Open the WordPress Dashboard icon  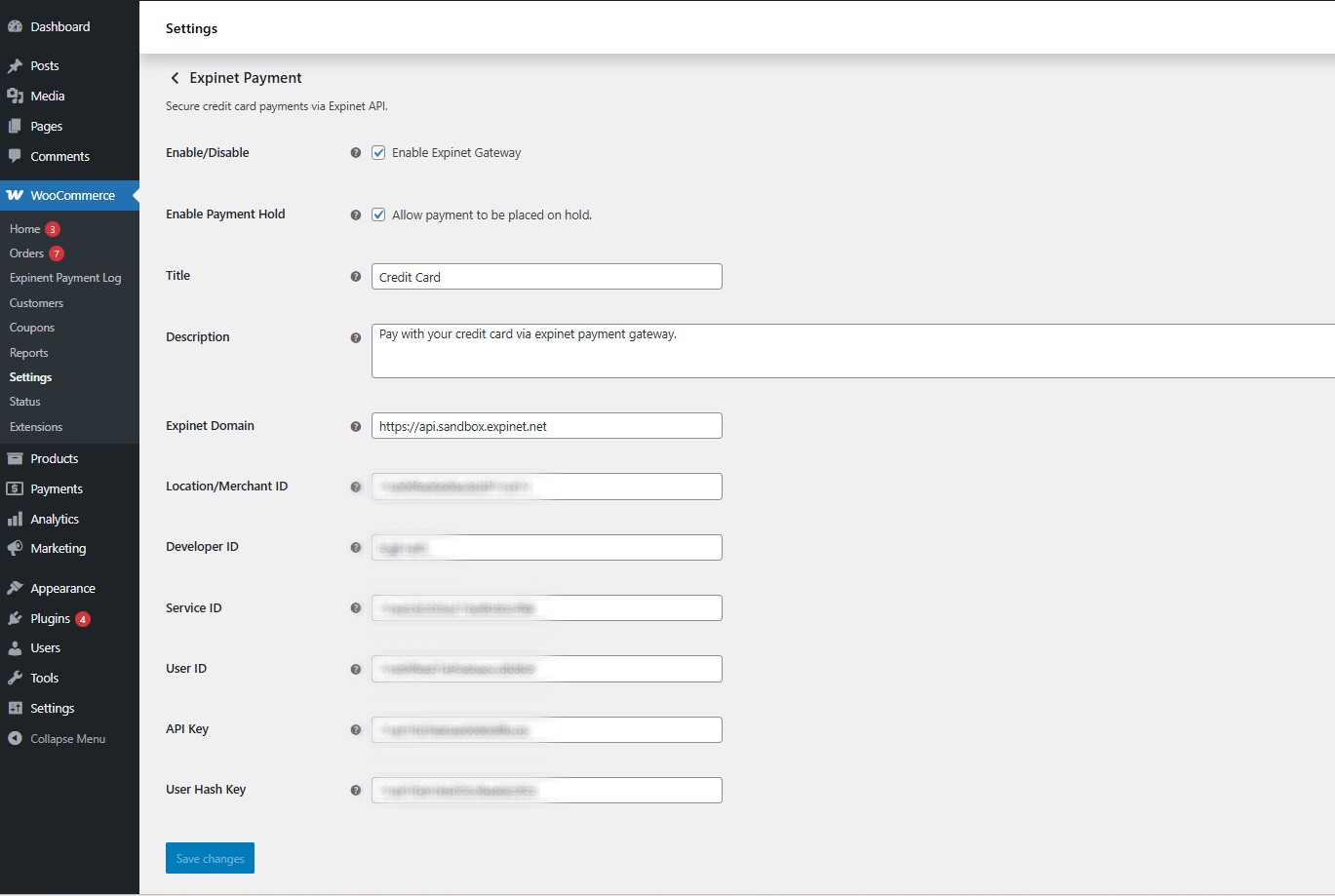tap(15, 26)
